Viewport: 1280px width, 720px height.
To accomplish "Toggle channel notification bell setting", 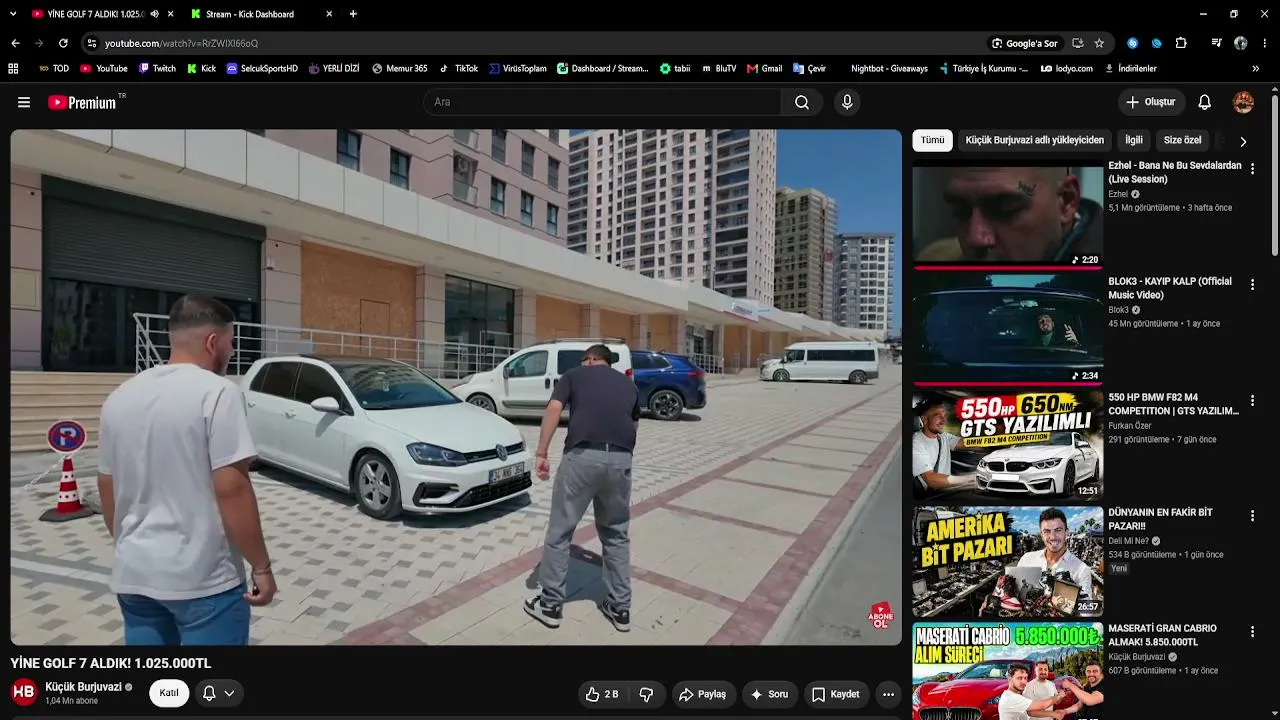I will coord(219,693).
